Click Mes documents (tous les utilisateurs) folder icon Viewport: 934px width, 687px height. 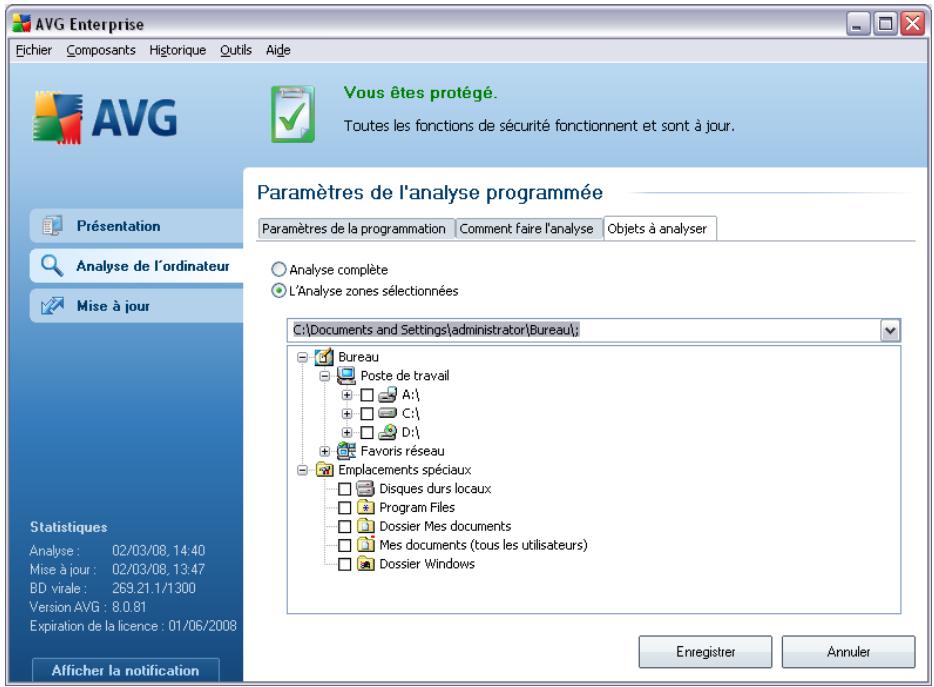point(365,545)
